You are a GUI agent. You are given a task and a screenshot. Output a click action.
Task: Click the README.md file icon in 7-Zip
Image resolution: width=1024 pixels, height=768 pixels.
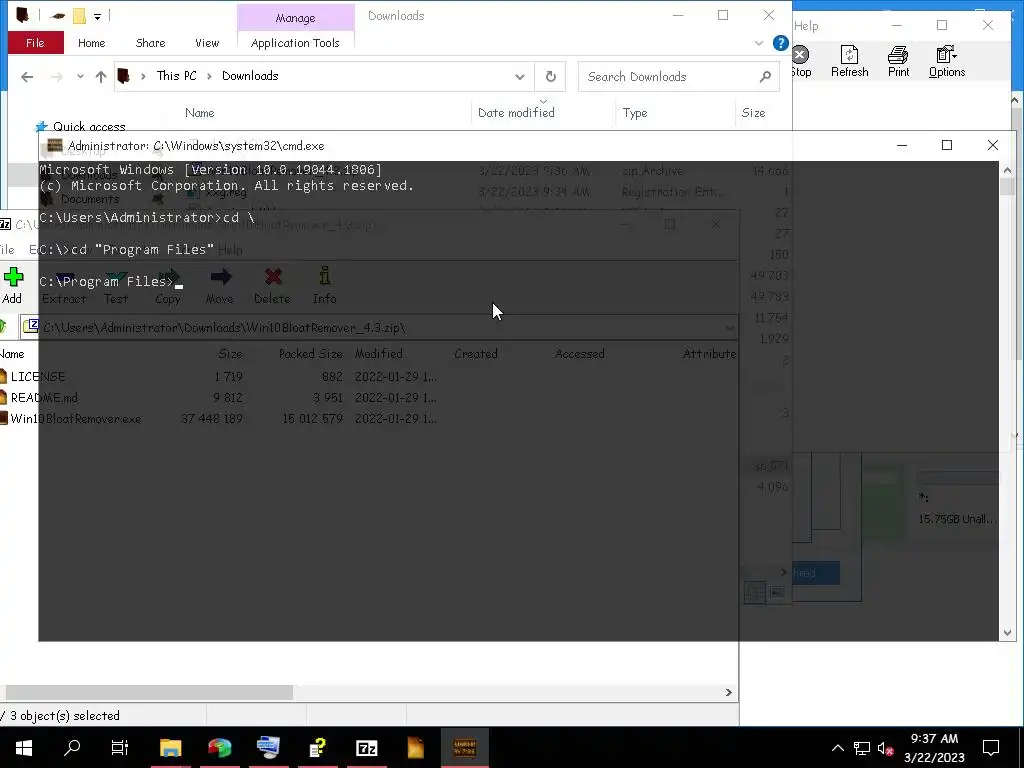pyautogui.click(x=3, y=397)
